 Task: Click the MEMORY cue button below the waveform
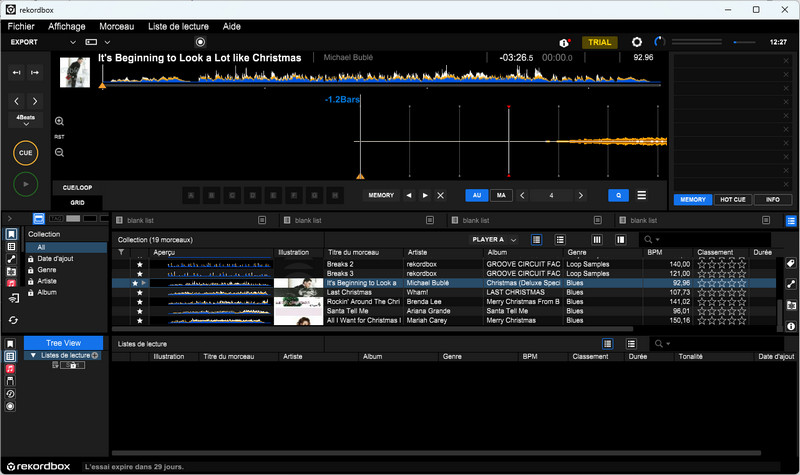tap(381, 195)
